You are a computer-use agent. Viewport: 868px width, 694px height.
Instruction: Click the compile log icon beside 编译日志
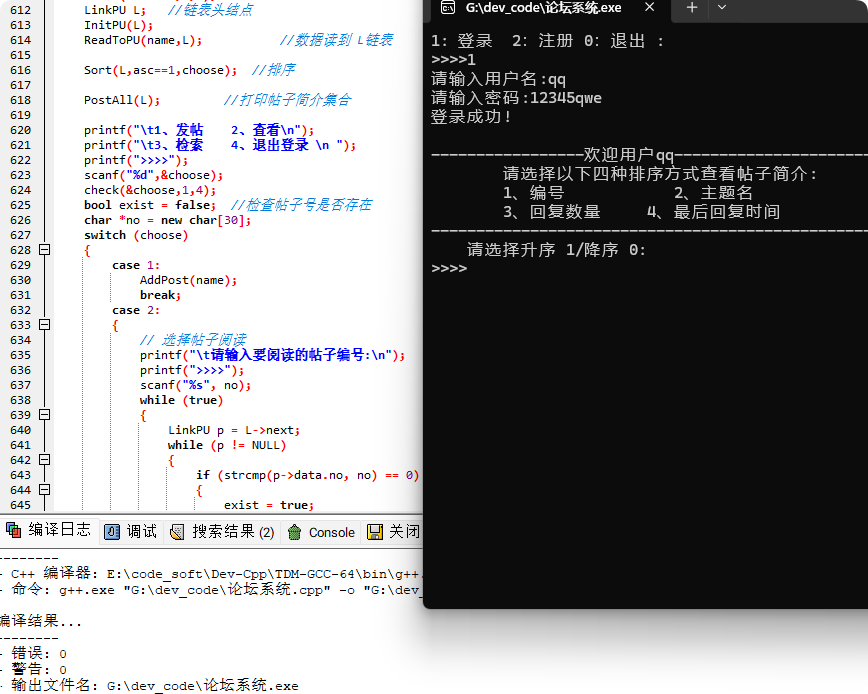[13, 530]
